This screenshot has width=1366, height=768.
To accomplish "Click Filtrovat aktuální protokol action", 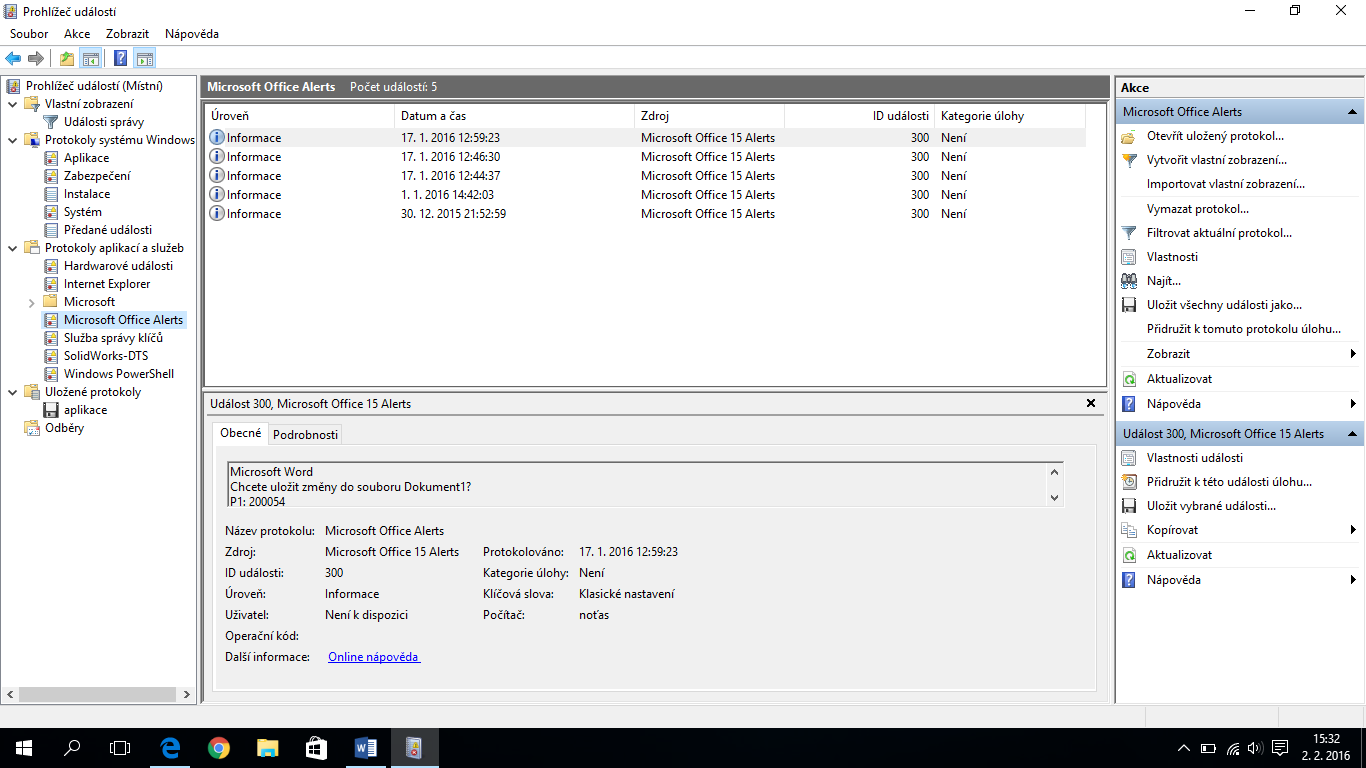I will 1219,233.
